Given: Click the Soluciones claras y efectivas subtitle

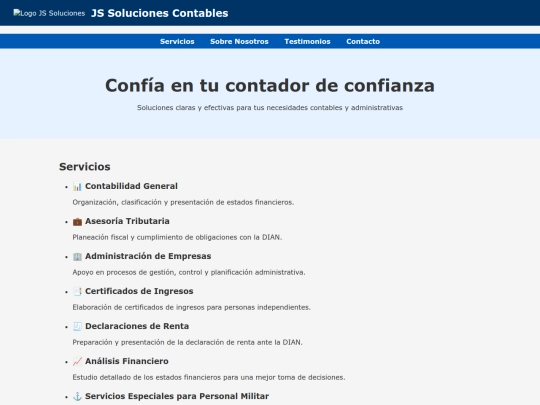Looking at the screenshot, I should coord(270,107).
